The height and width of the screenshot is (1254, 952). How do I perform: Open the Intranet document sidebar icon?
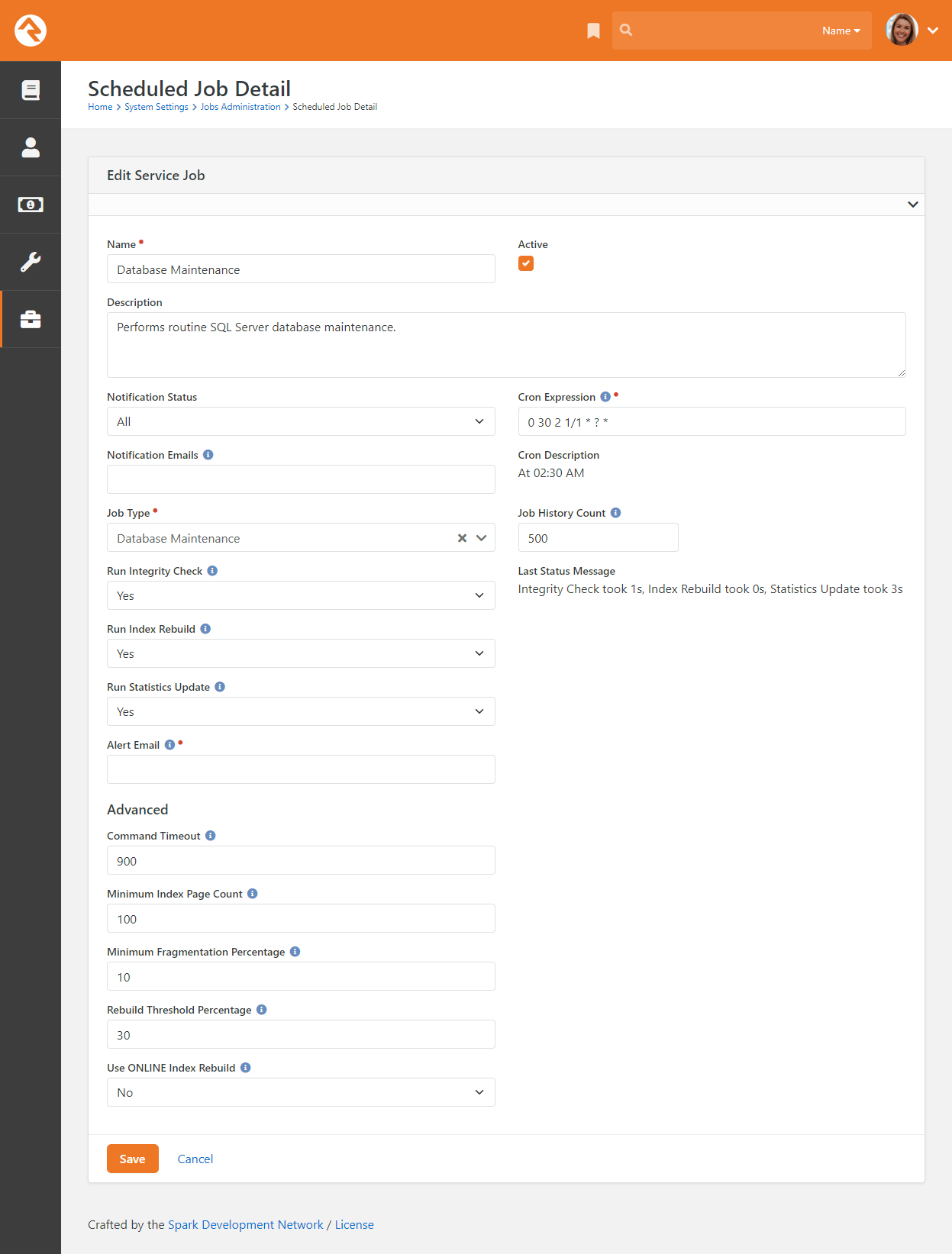pos(31,90)
